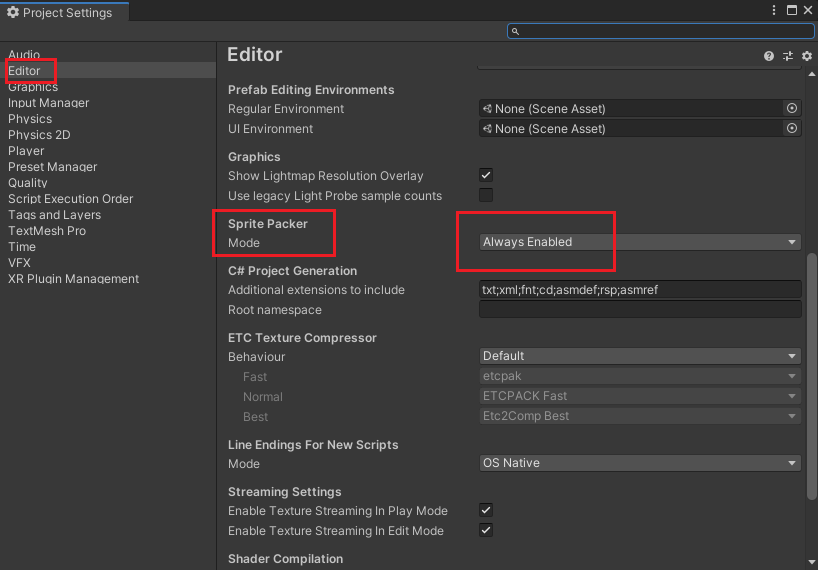Open the Editor settings gear menu
The image size is (818, 570).
tap(807, 56)
